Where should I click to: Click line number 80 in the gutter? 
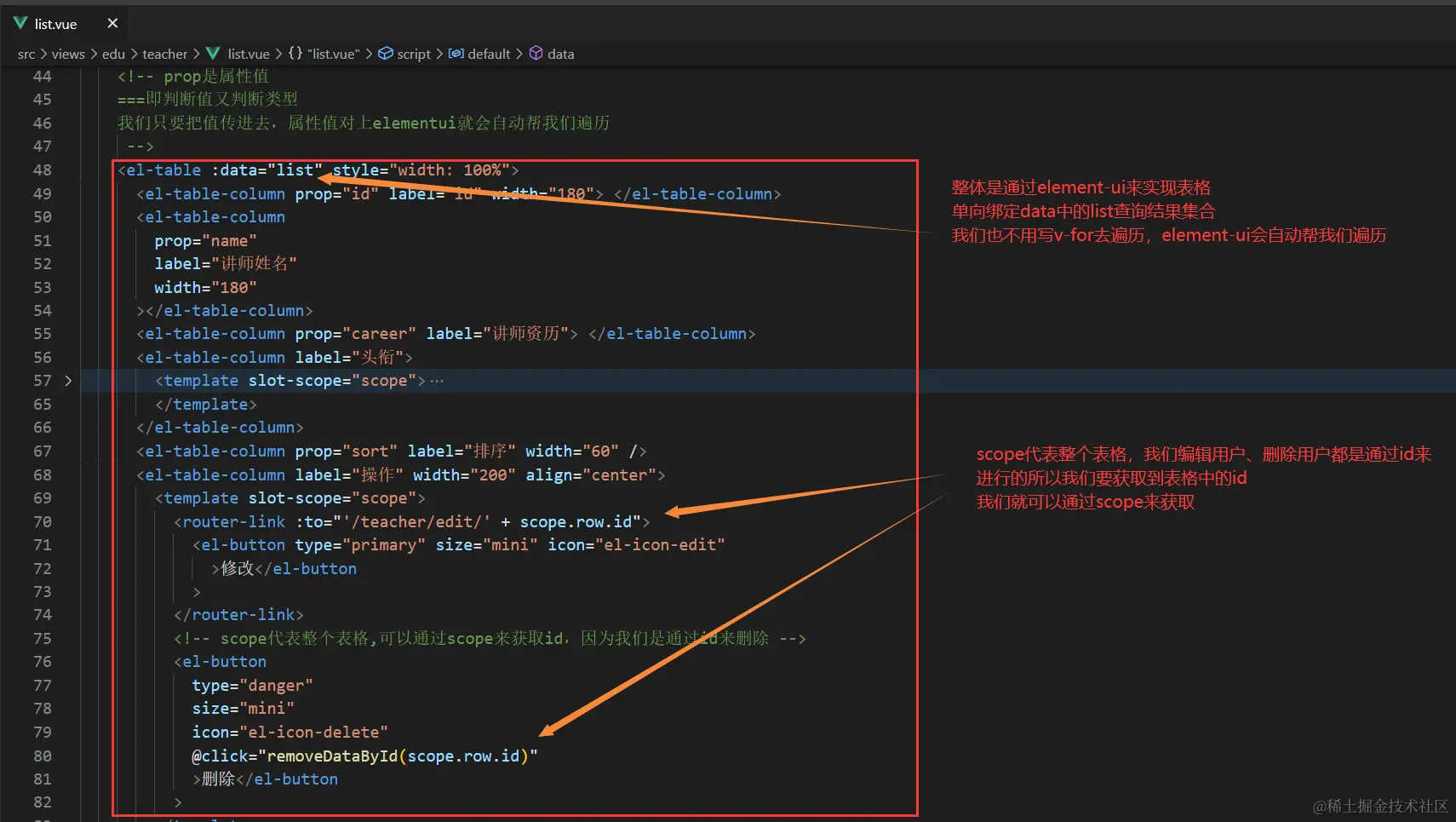pyautogui.click(x=43, y=756)
